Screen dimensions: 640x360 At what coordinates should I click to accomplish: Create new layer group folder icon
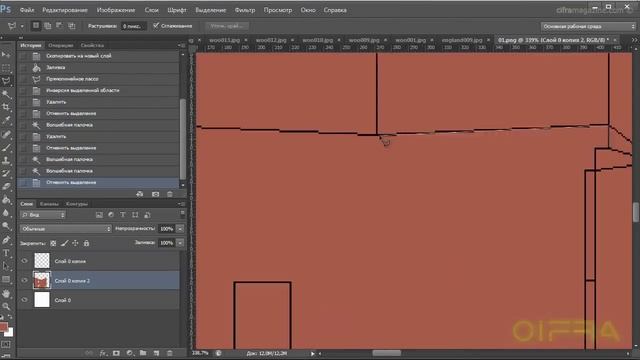(x=143, y=353)
